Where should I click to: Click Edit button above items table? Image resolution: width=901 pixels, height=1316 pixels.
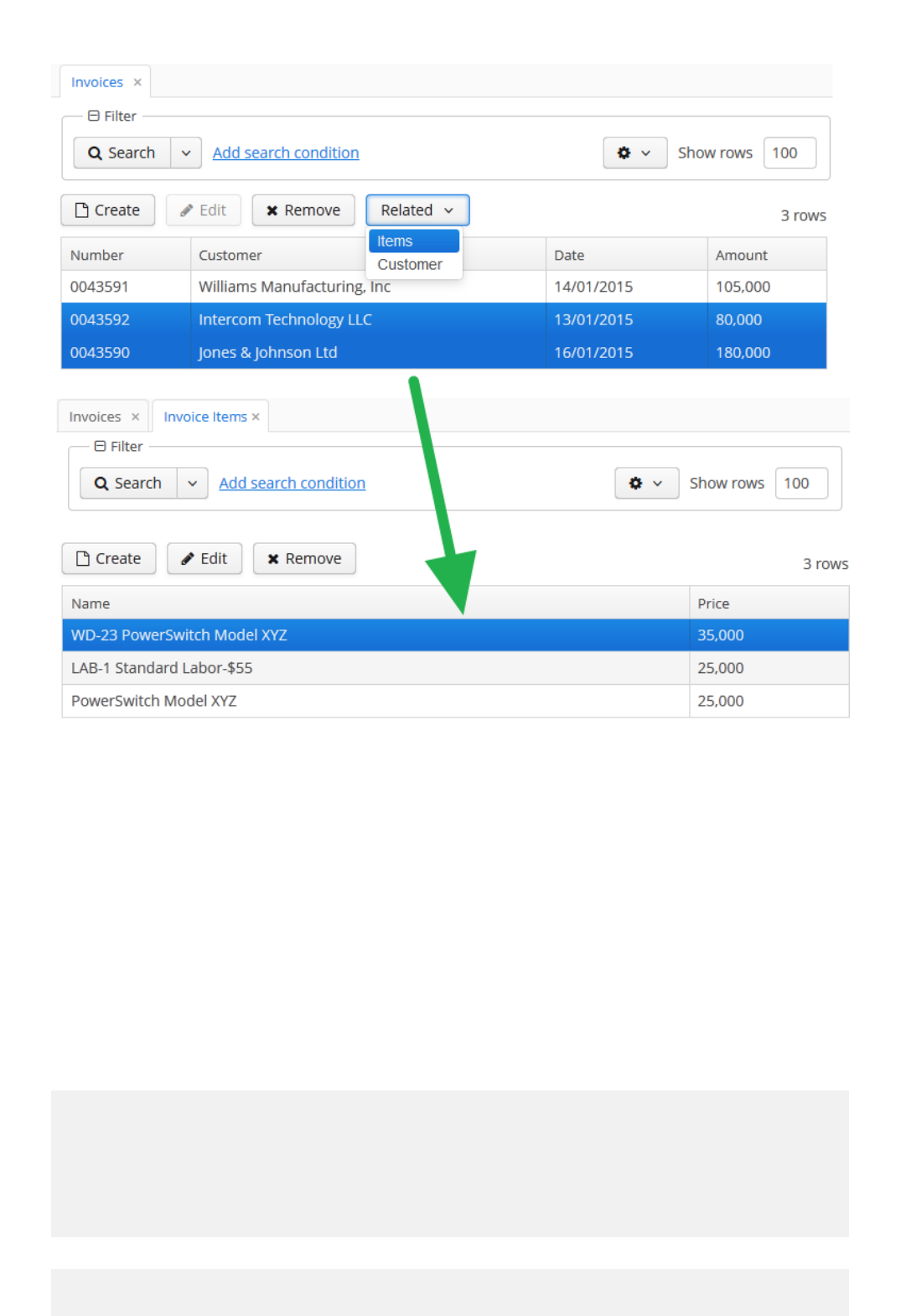[x=205, y=558]
